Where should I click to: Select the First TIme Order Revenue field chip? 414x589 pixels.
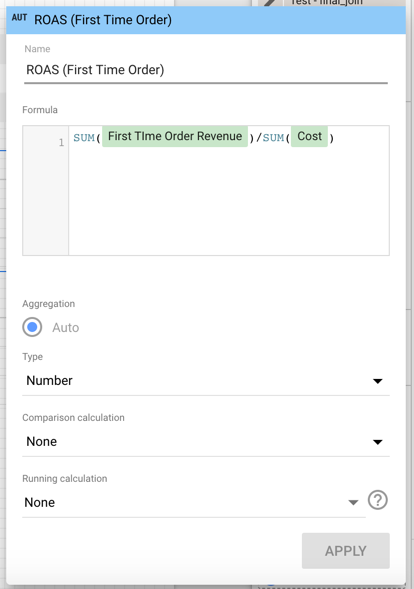(175, 136)
